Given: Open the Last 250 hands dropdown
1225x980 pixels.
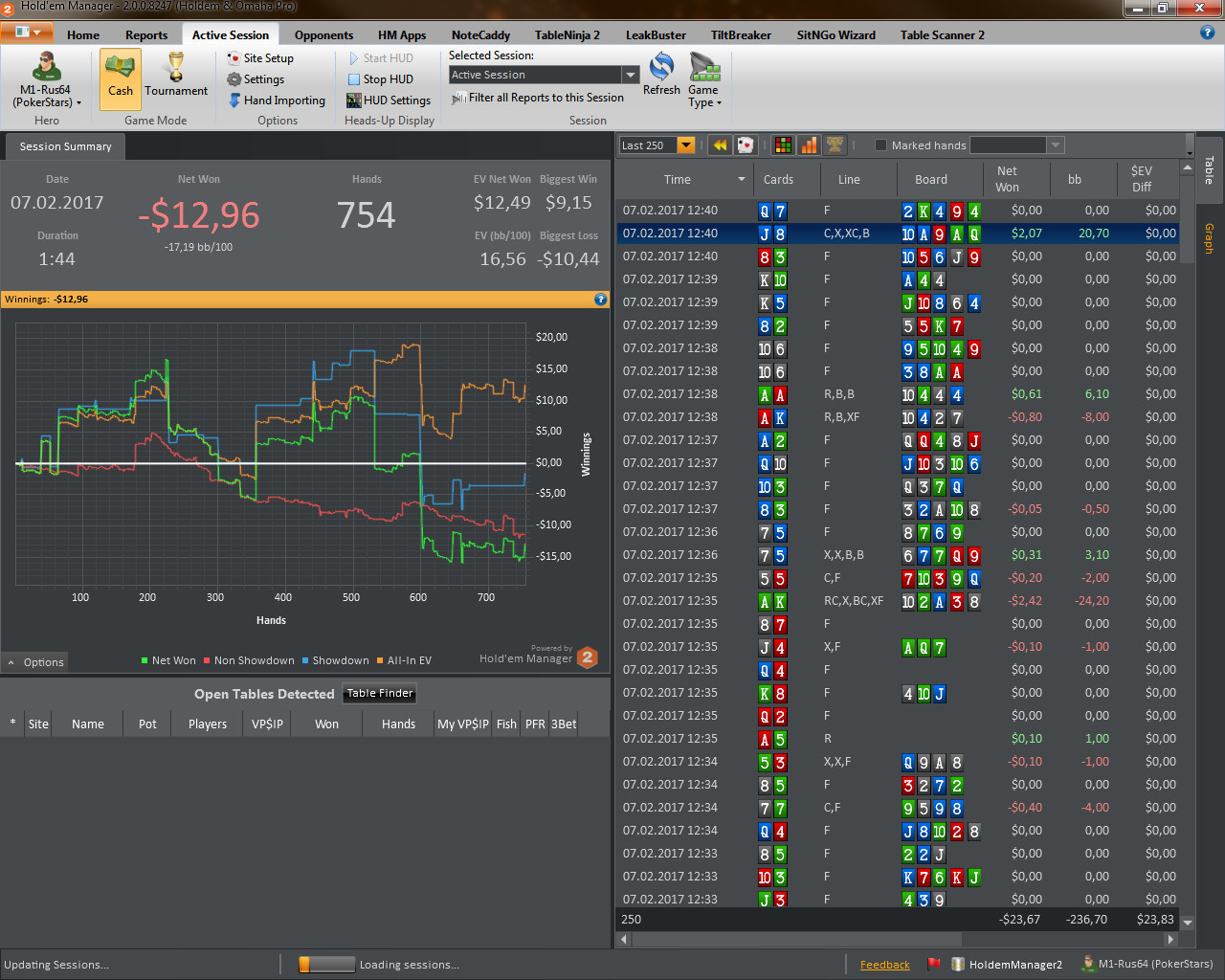Looking at the screenshot, I should pyautogui.click(x=685, y=145).
